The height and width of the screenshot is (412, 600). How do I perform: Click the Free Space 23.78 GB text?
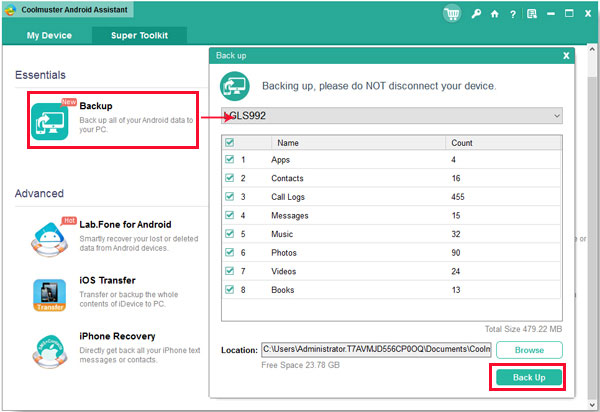[300, 365]
